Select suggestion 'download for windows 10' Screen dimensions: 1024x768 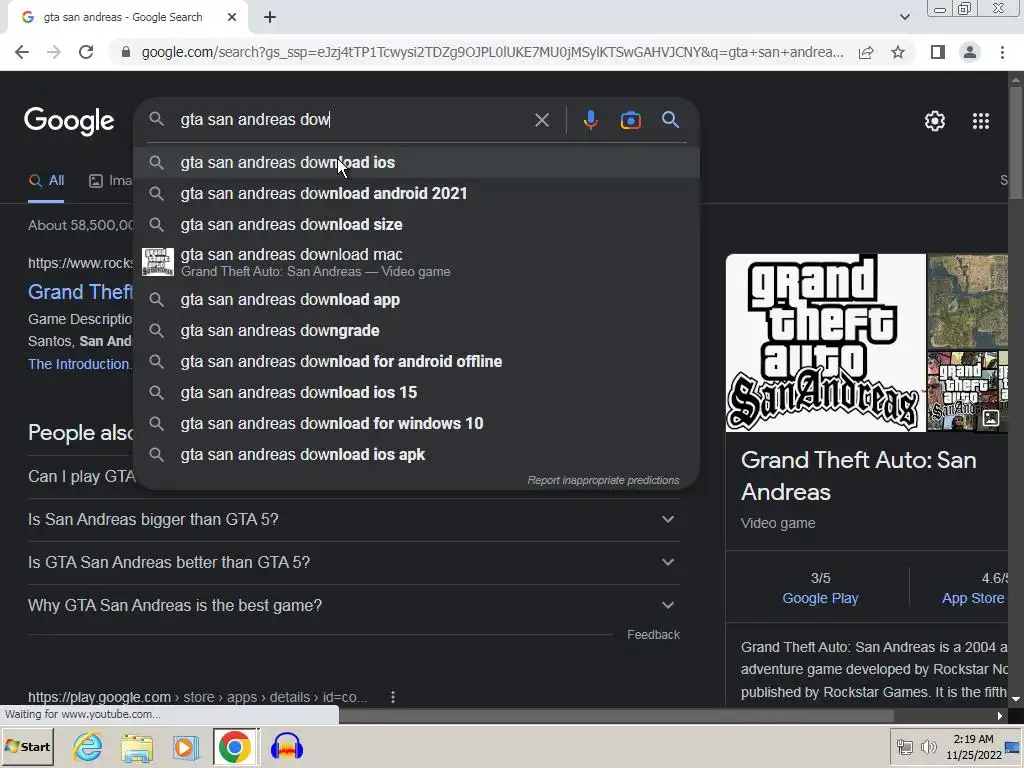tap(417, 424)
